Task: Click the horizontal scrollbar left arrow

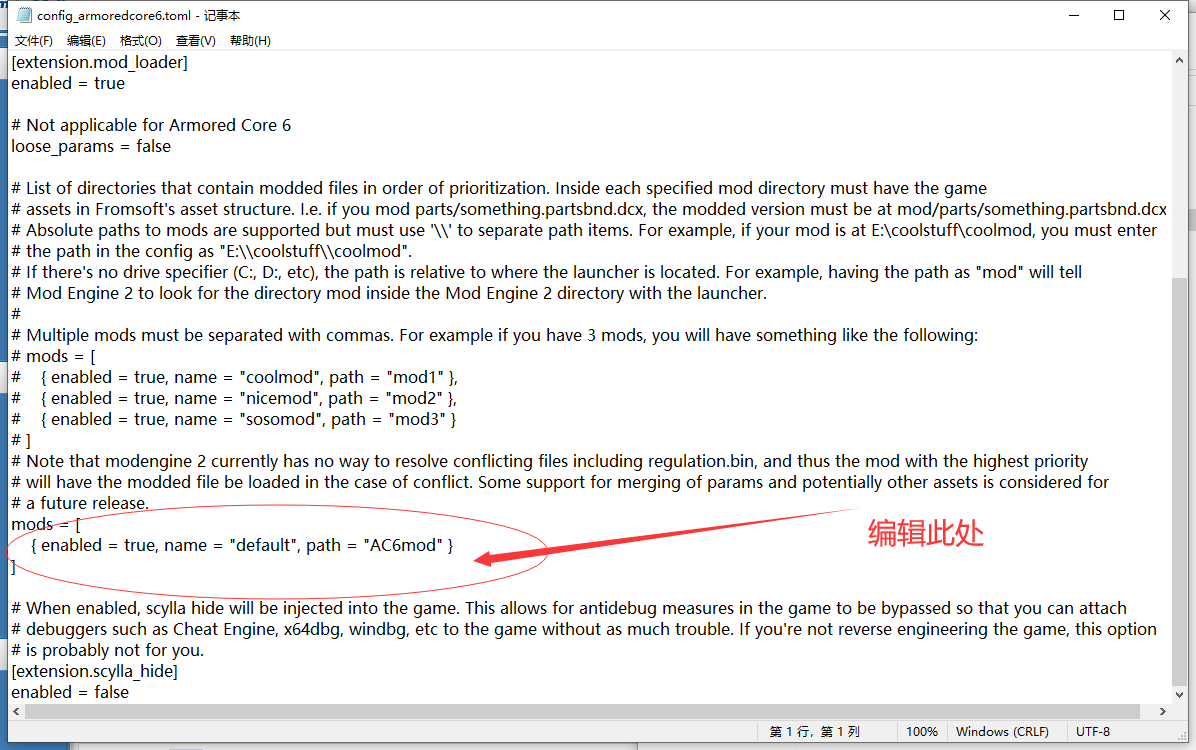Action: [17, 711]
